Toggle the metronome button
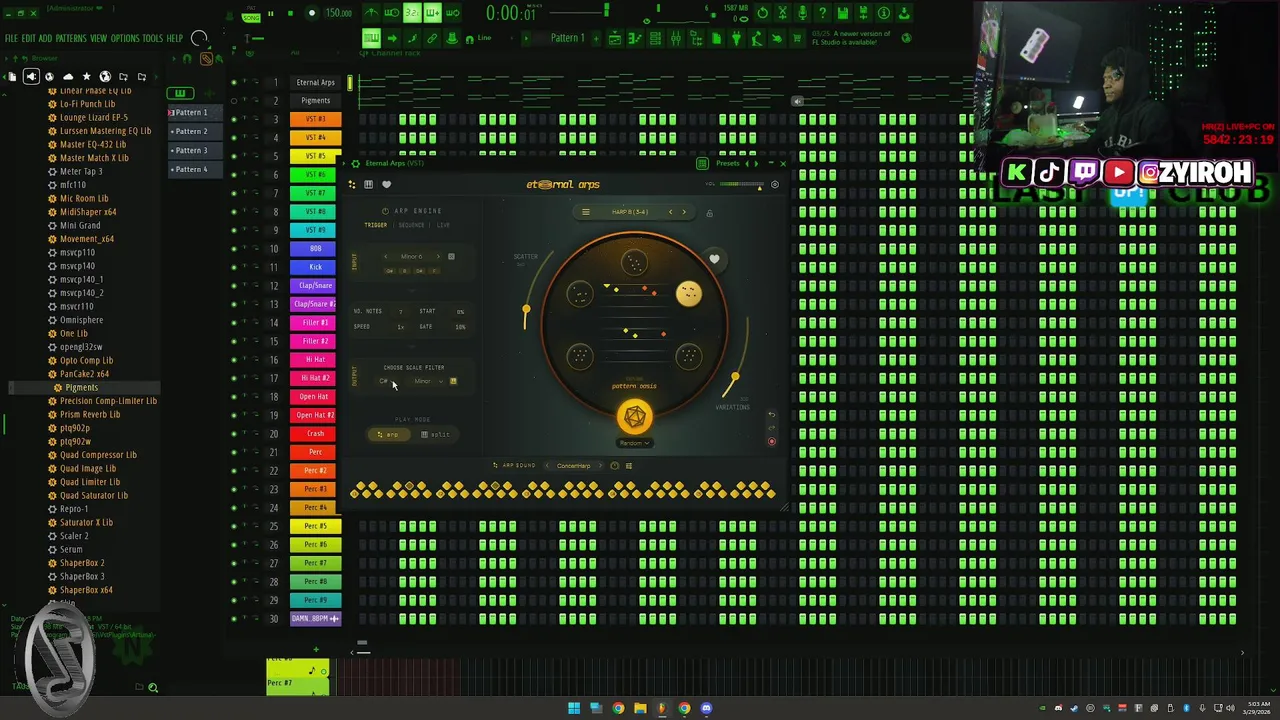This screenshot has width=1280, height=720. point(371,13)
